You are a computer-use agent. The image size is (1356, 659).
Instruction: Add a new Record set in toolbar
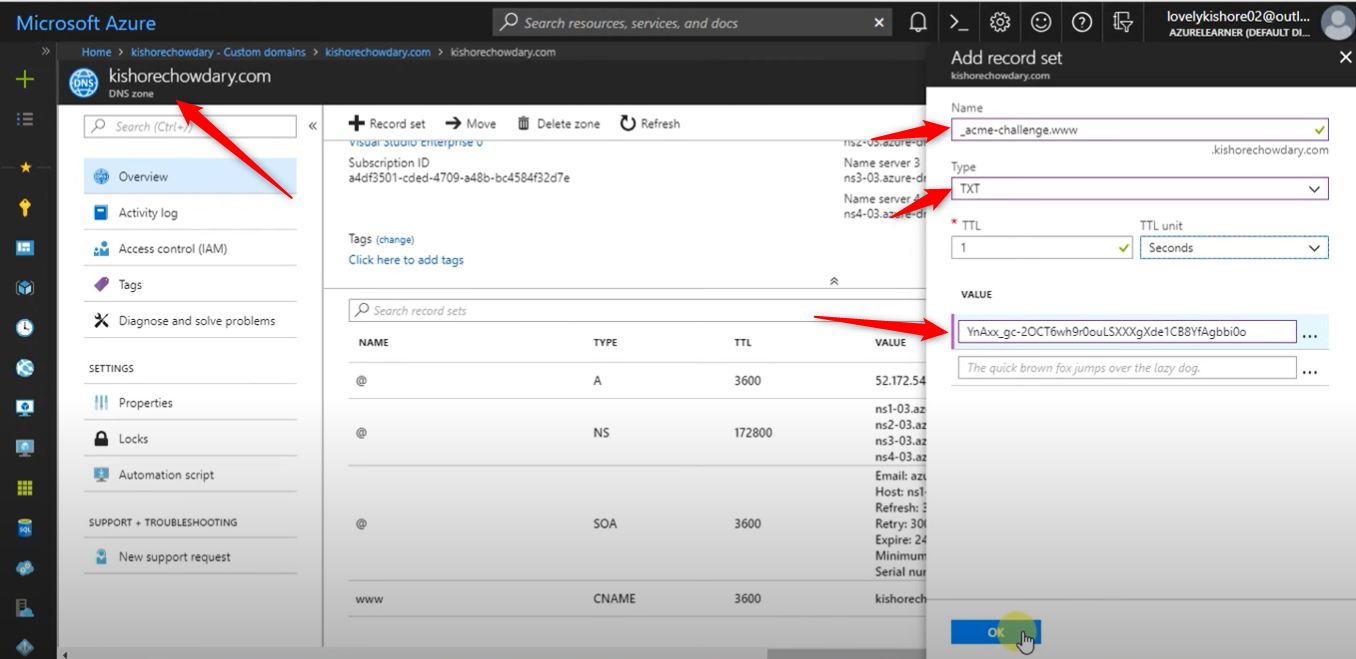coord(387,123)
